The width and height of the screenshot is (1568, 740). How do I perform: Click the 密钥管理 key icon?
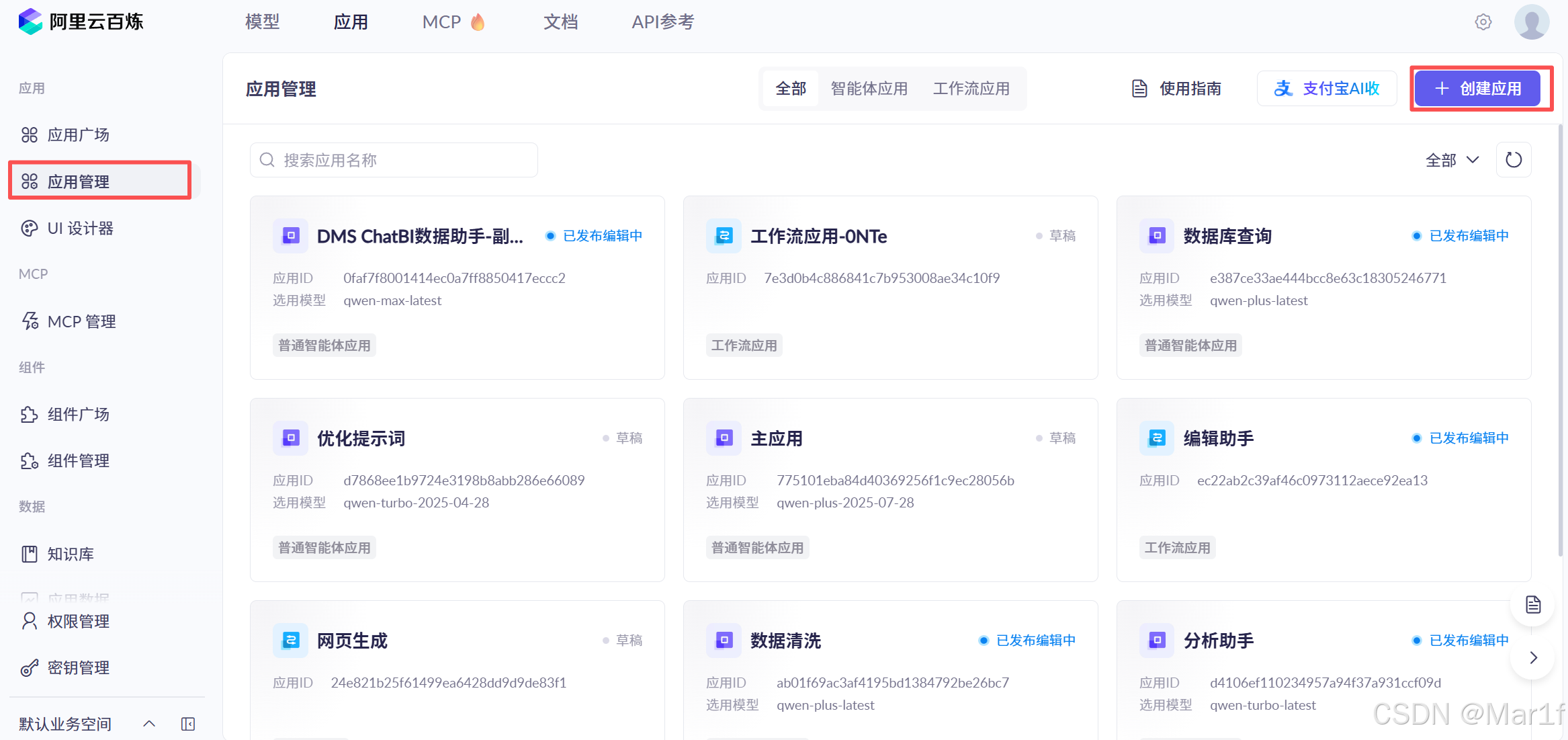click(x=30, y=667)
